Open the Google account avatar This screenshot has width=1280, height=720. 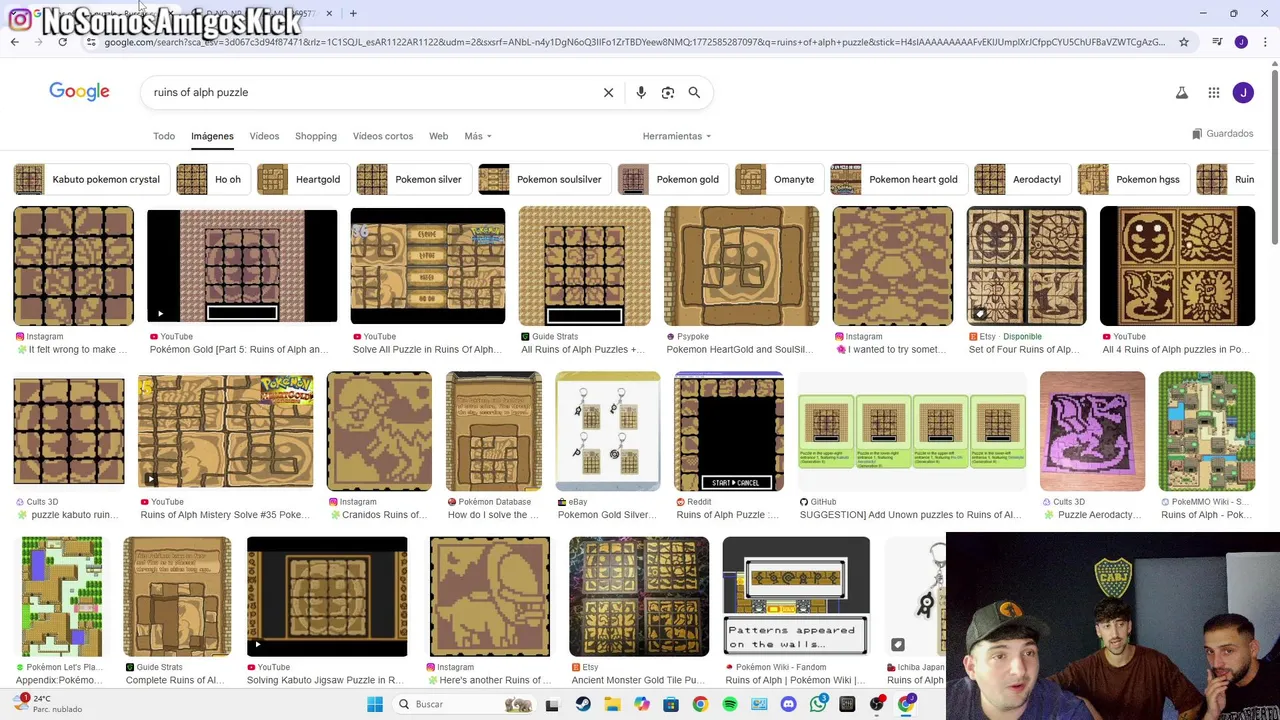pos(1243,93)
